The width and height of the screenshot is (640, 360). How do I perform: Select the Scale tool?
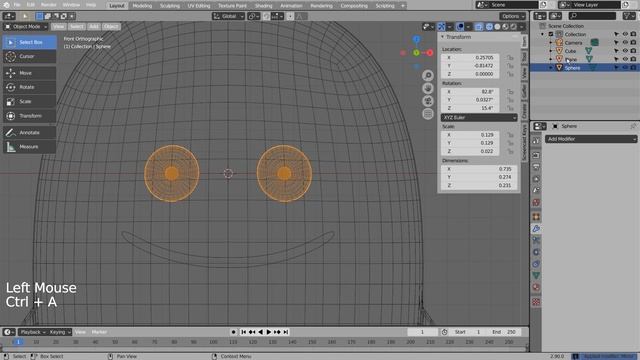pos(29,102)
